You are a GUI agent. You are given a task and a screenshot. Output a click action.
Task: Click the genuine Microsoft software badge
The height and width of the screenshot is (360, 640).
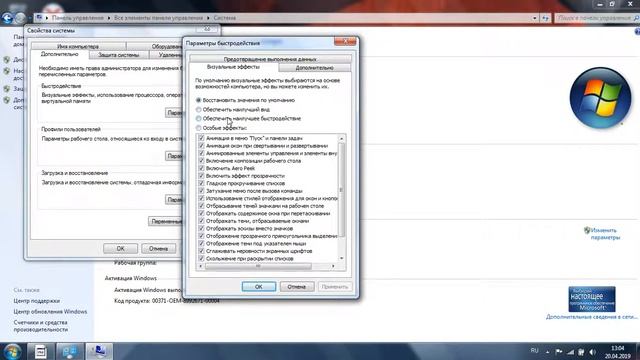[592, 299]
